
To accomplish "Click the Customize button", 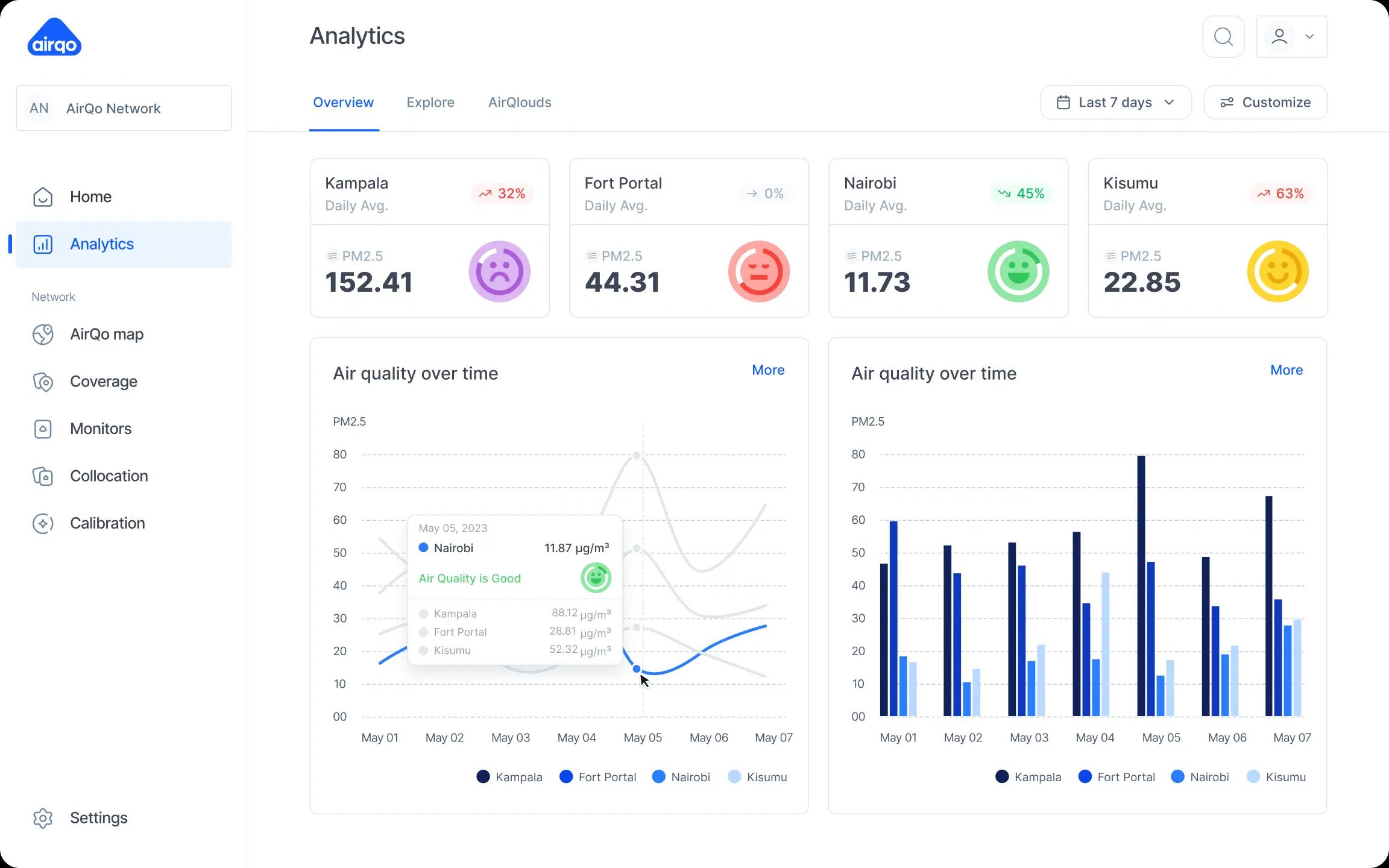I will pos(1265,102).
